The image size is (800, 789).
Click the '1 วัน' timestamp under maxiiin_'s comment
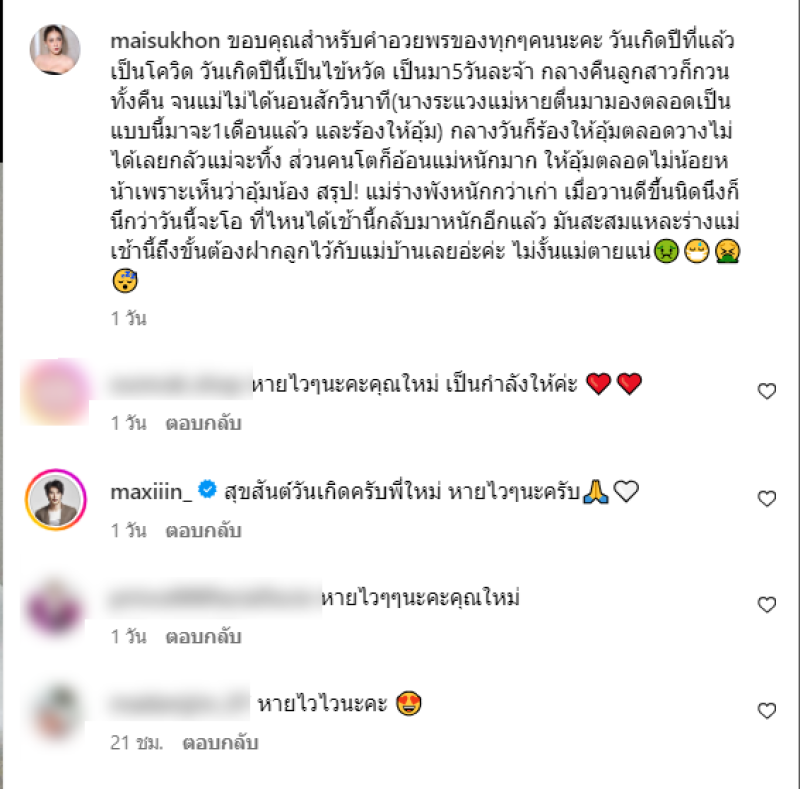pos(129,531)
